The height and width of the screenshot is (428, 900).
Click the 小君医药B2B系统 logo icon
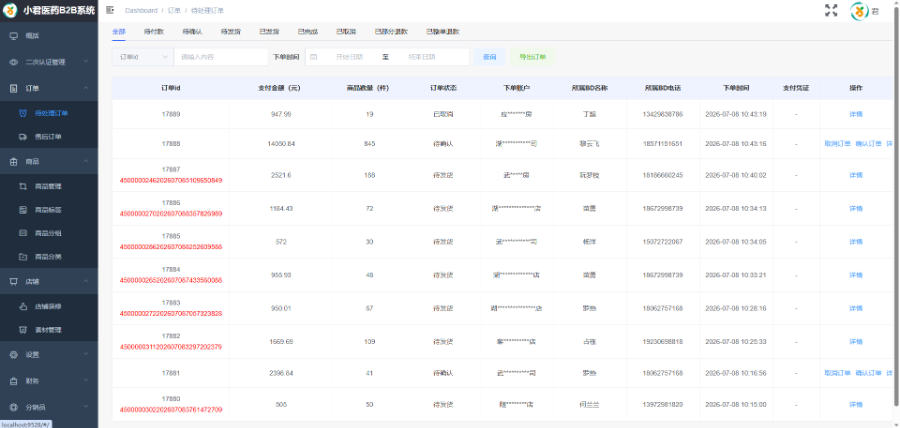point(10,11)
